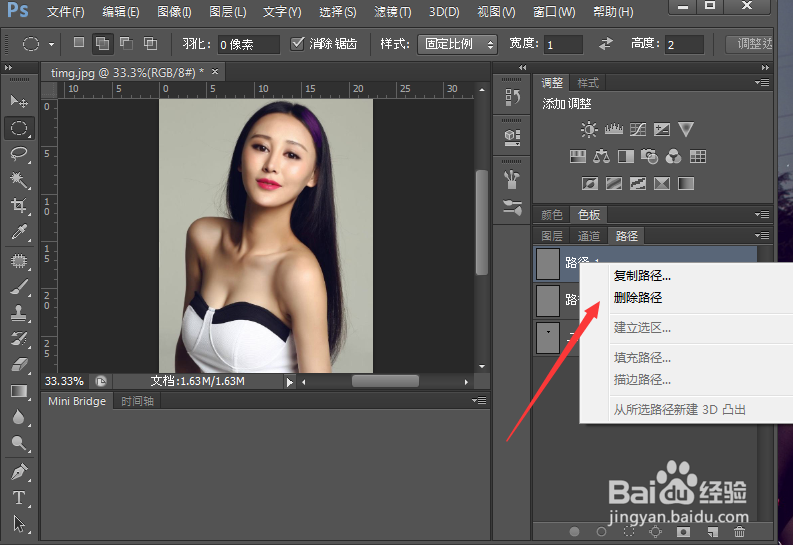This screenshot has height=545, width=793.
Task: Click Add layer mask icon in Paths panel
Action: tap(683, 531)
